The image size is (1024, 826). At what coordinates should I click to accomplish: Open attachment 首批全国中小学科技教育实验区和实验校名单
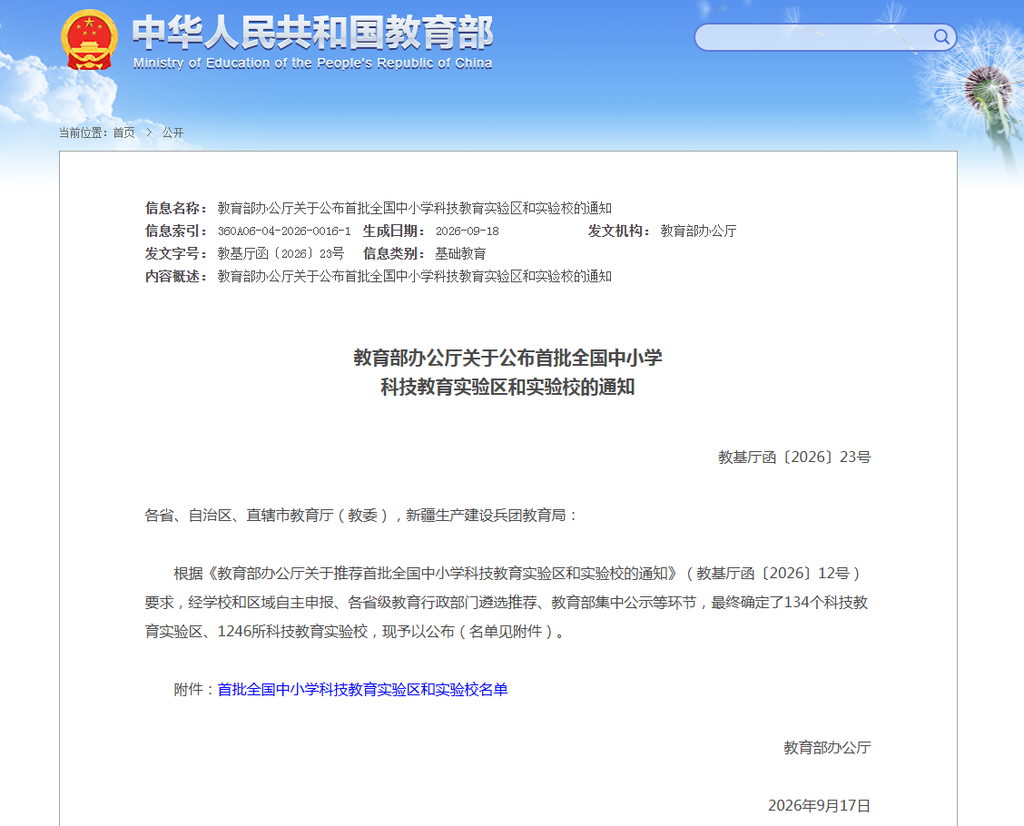click(362, 690)
